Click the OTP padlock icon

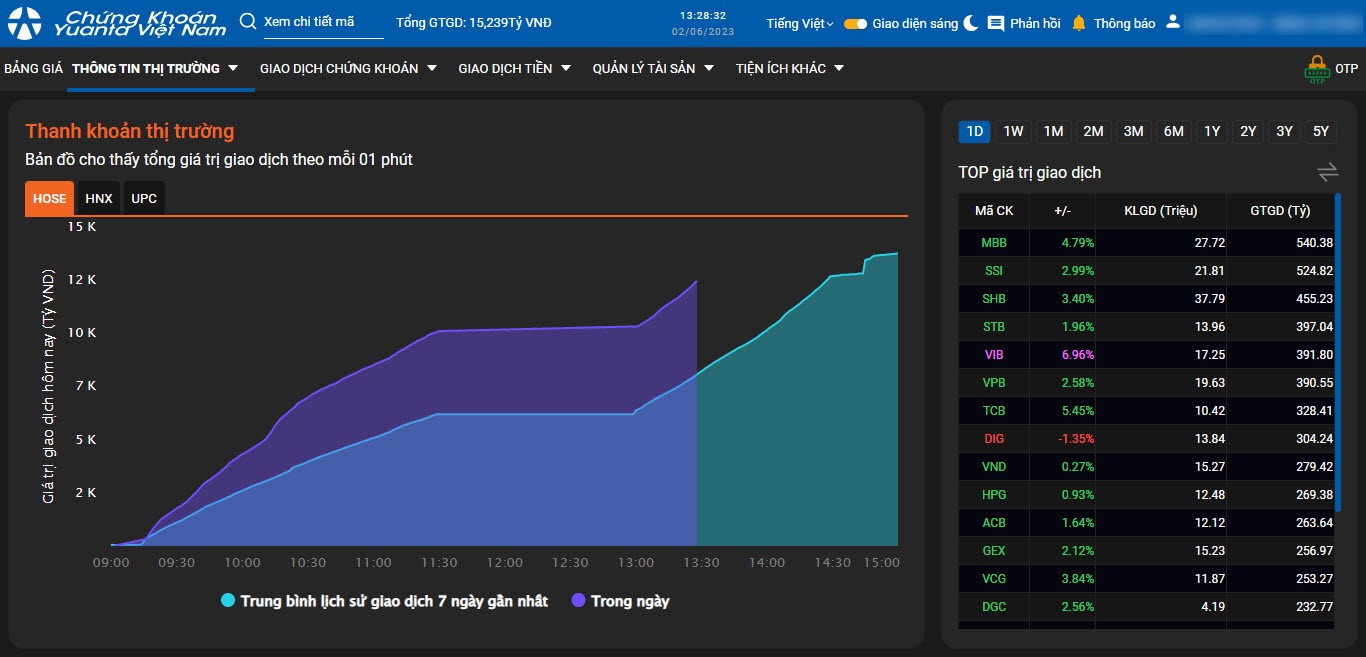coord(1317,69)
